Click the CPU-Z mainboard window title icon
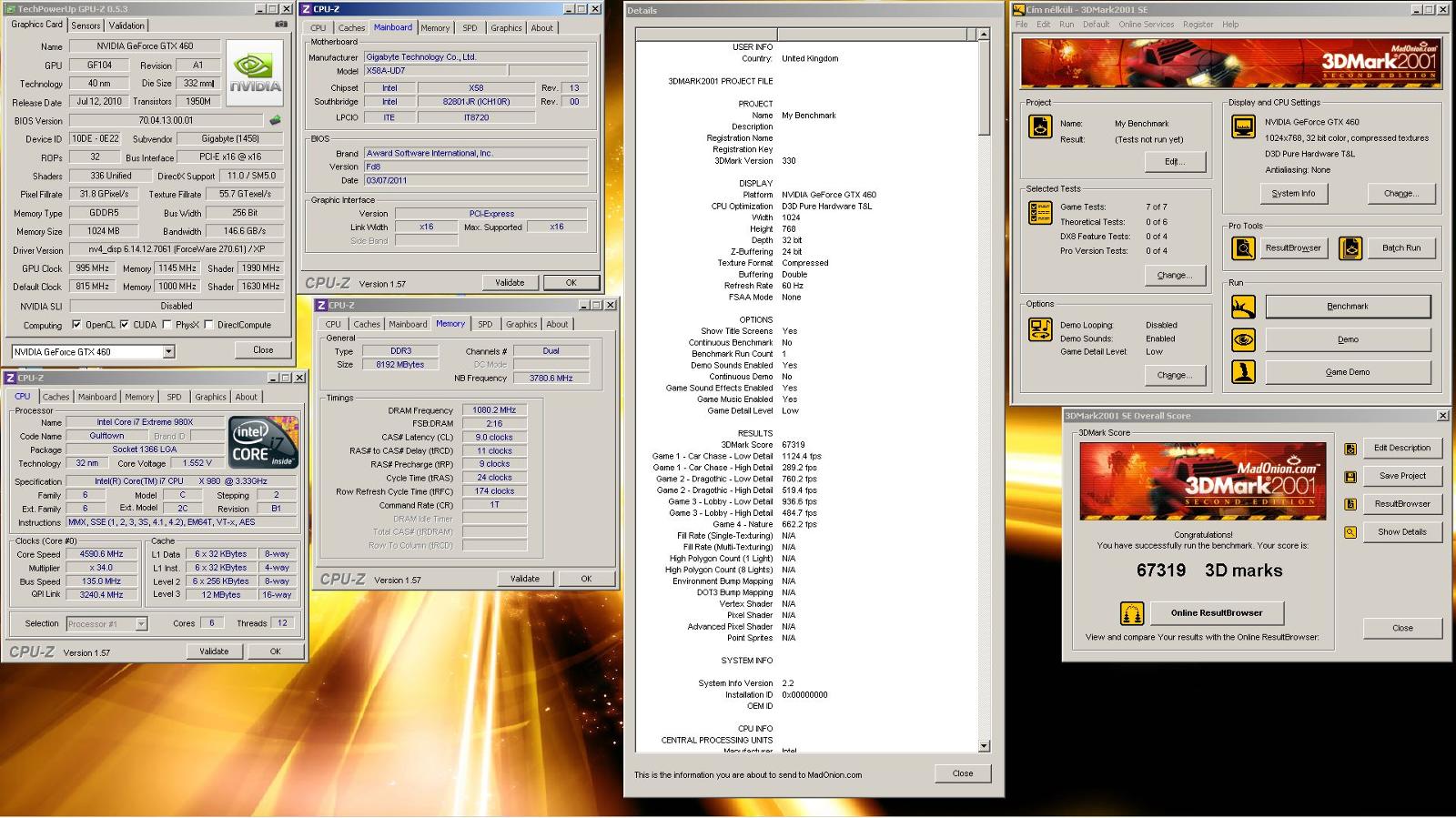Image resolution: width=1456 pixels, height=818 pixels. (307, 9)
